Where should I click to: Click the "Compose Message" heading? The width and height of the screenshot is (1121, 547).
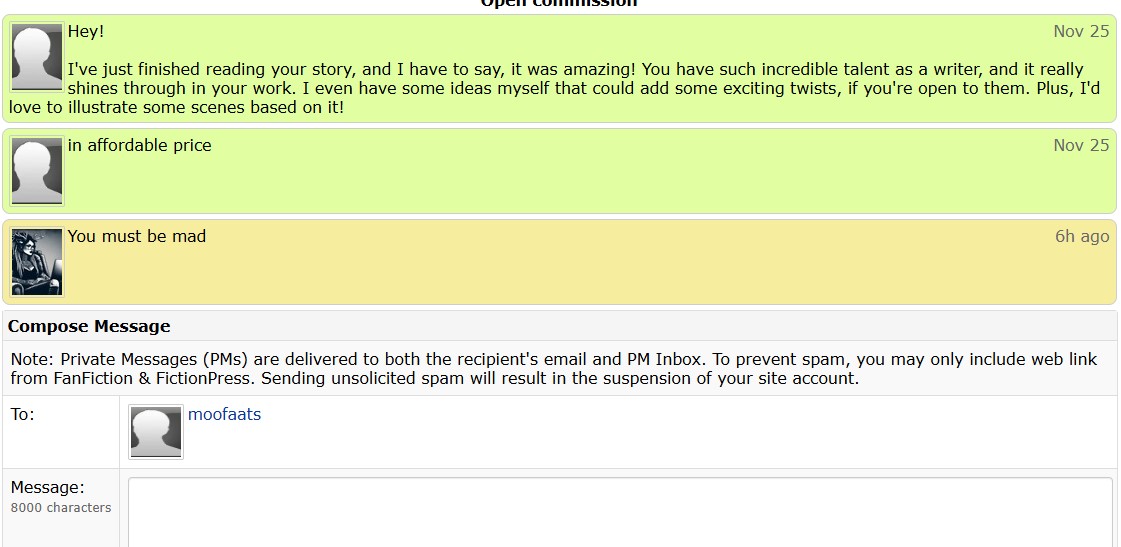tap(89, 326)
